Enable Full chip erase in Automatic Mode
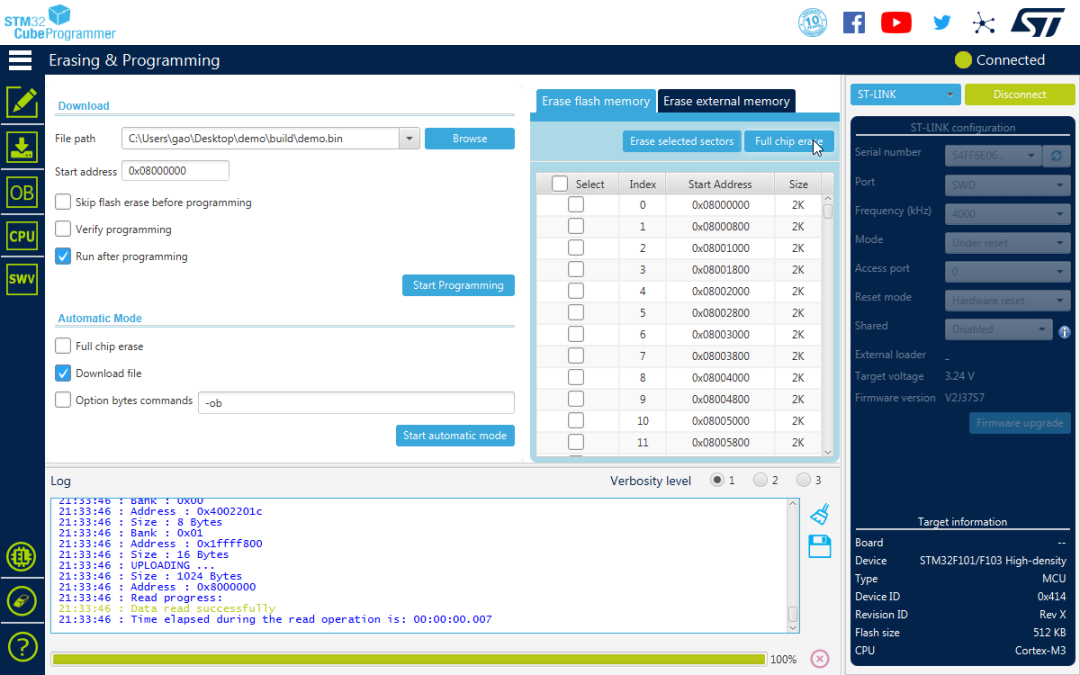This screenshot has width=1080, height=675. (63, 346)
